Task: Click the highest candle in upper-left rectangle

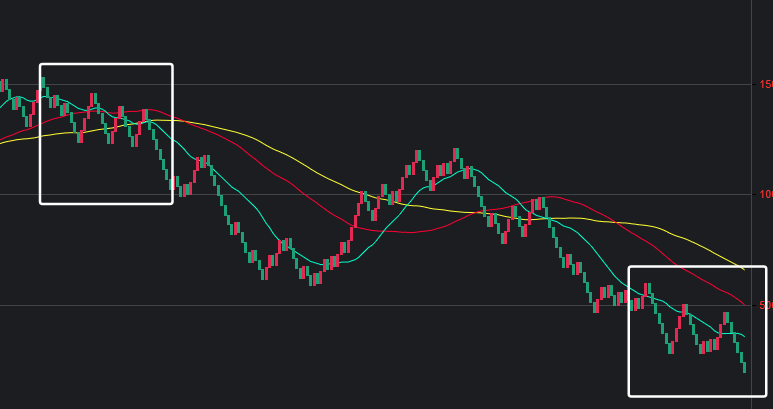Action: pos(43,84)
